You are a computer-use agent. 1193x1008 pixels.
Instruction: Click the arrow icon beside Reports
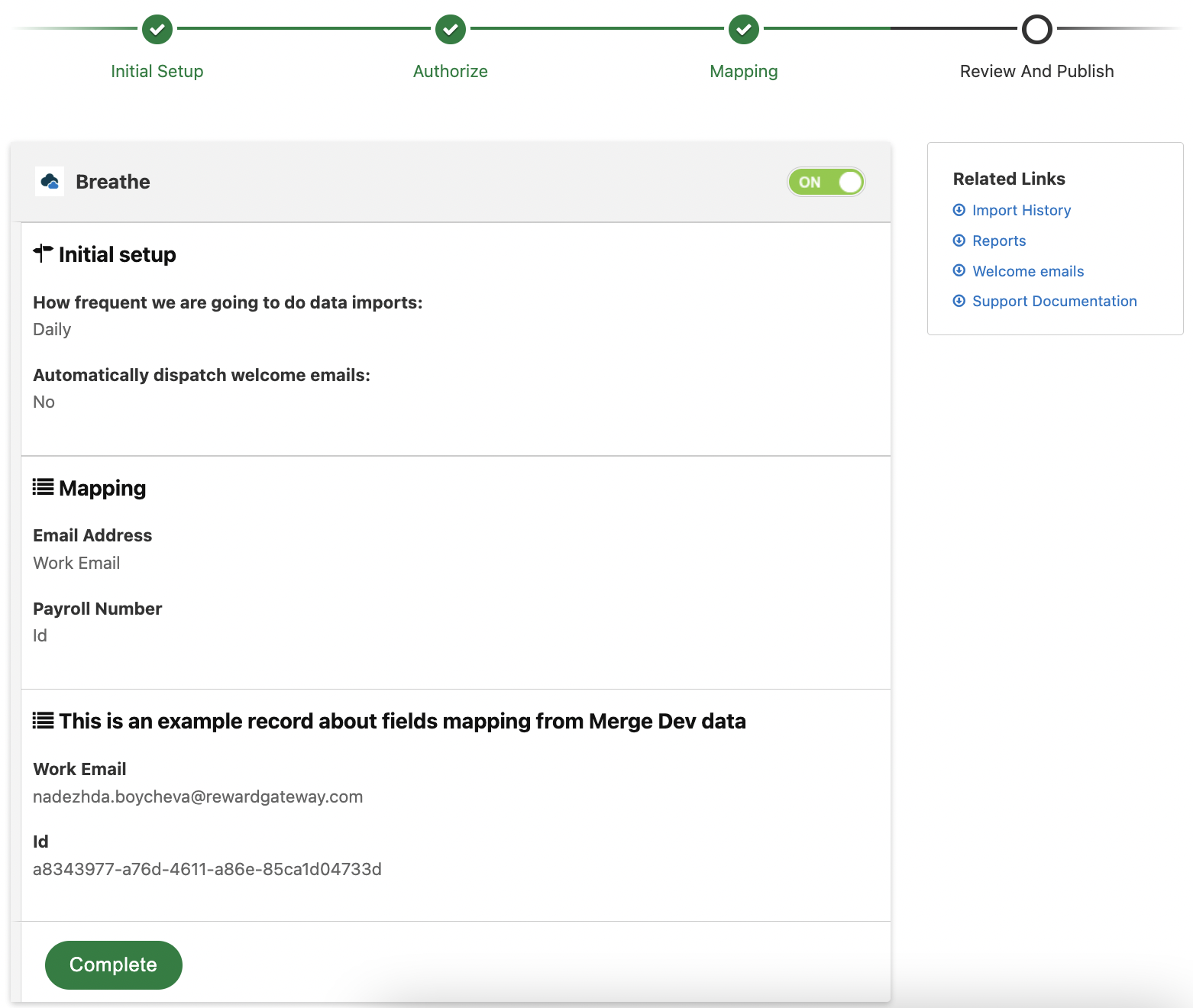pyautogui.click(x=959, y=241)
